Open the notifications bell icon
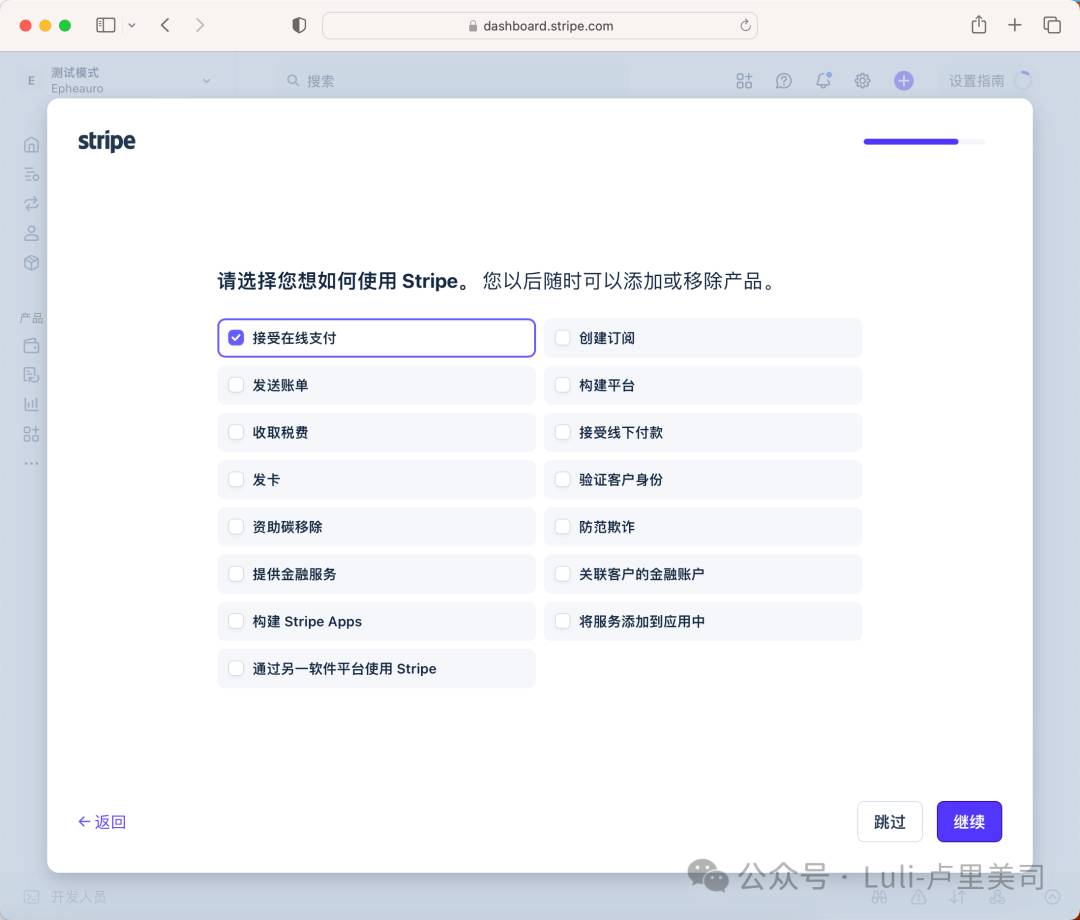1080x920 pixels. coord(823,81)
